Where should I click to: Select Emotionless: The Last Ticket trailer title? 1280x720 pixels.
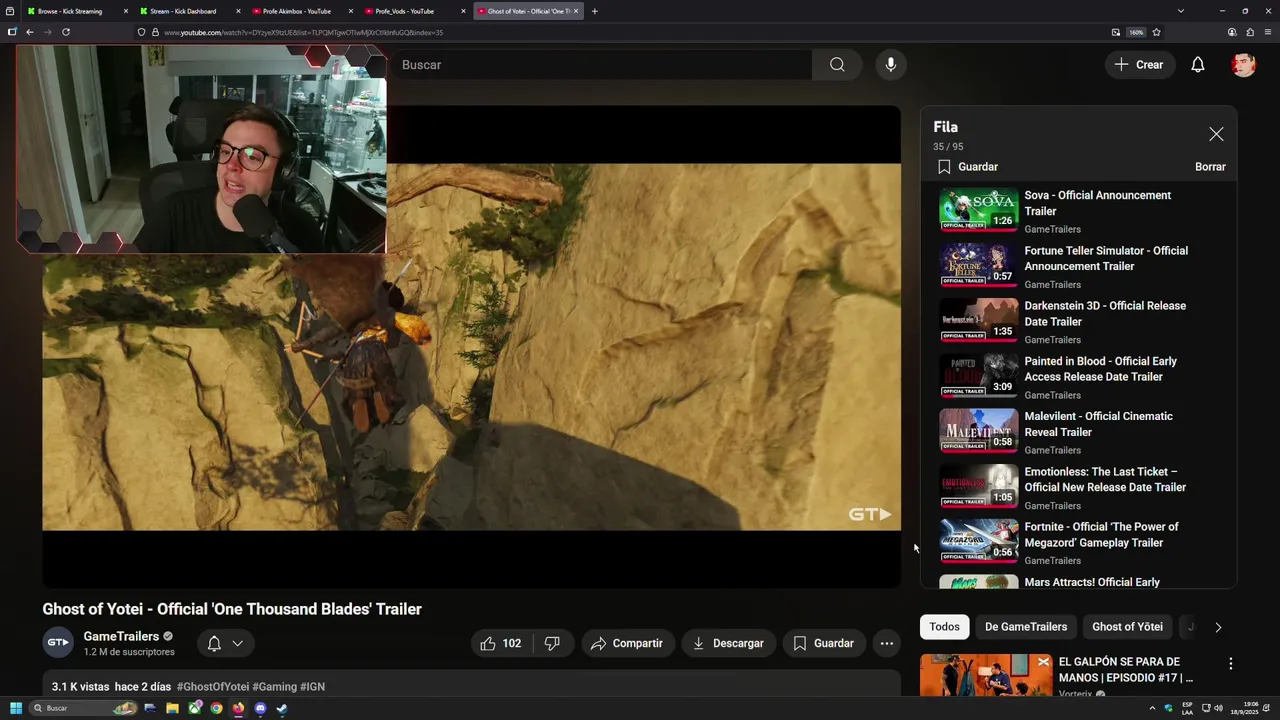[1105, 479]
